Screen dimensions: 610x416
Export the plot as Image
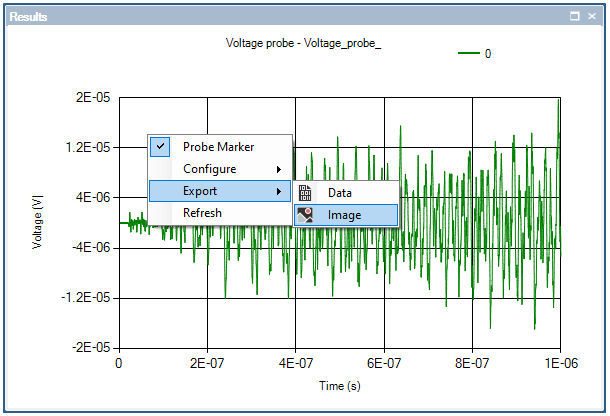click(346, 215)
